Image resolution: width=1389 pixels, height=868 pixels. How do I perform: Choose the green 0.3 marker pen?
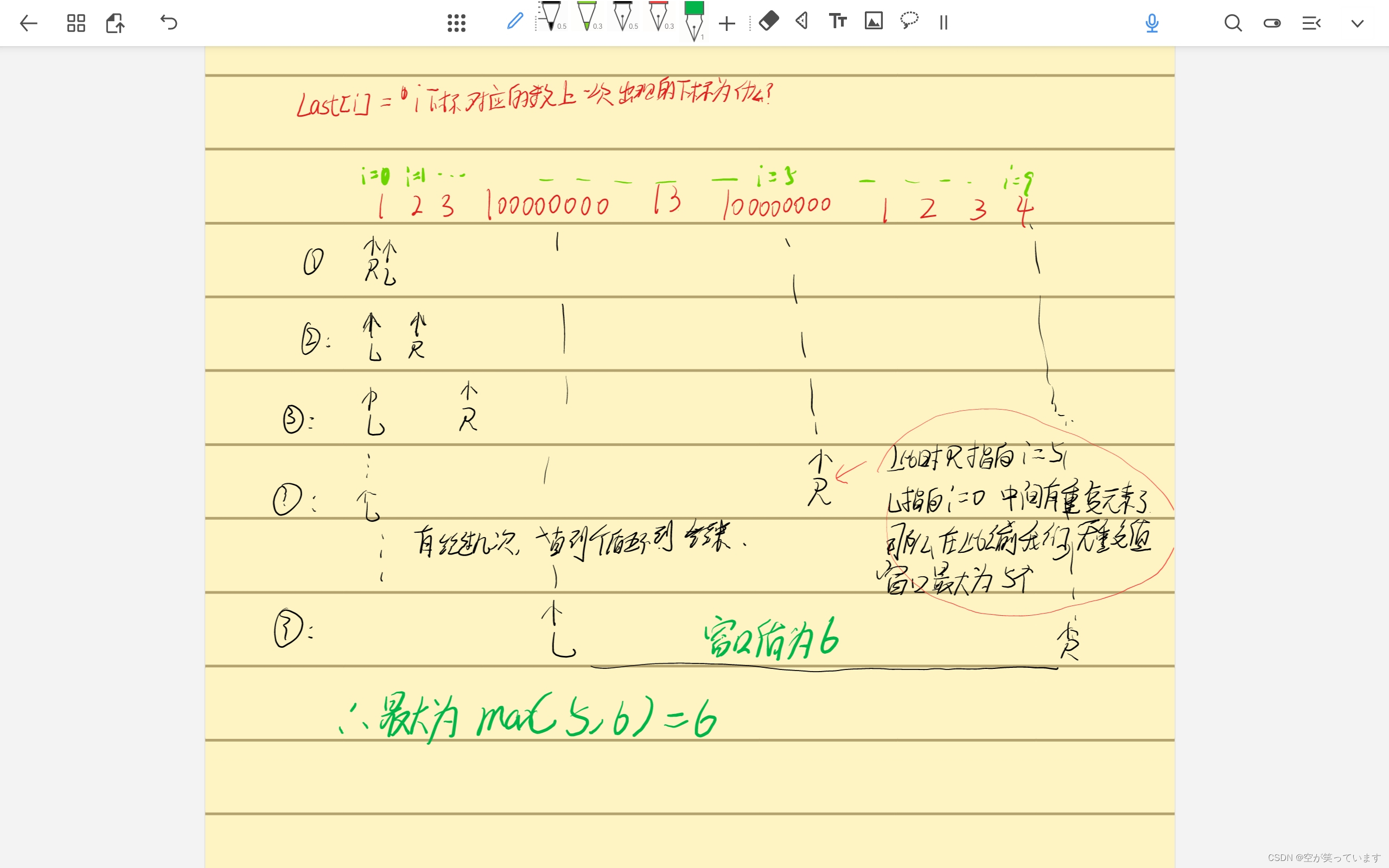[x=587, y=16]
